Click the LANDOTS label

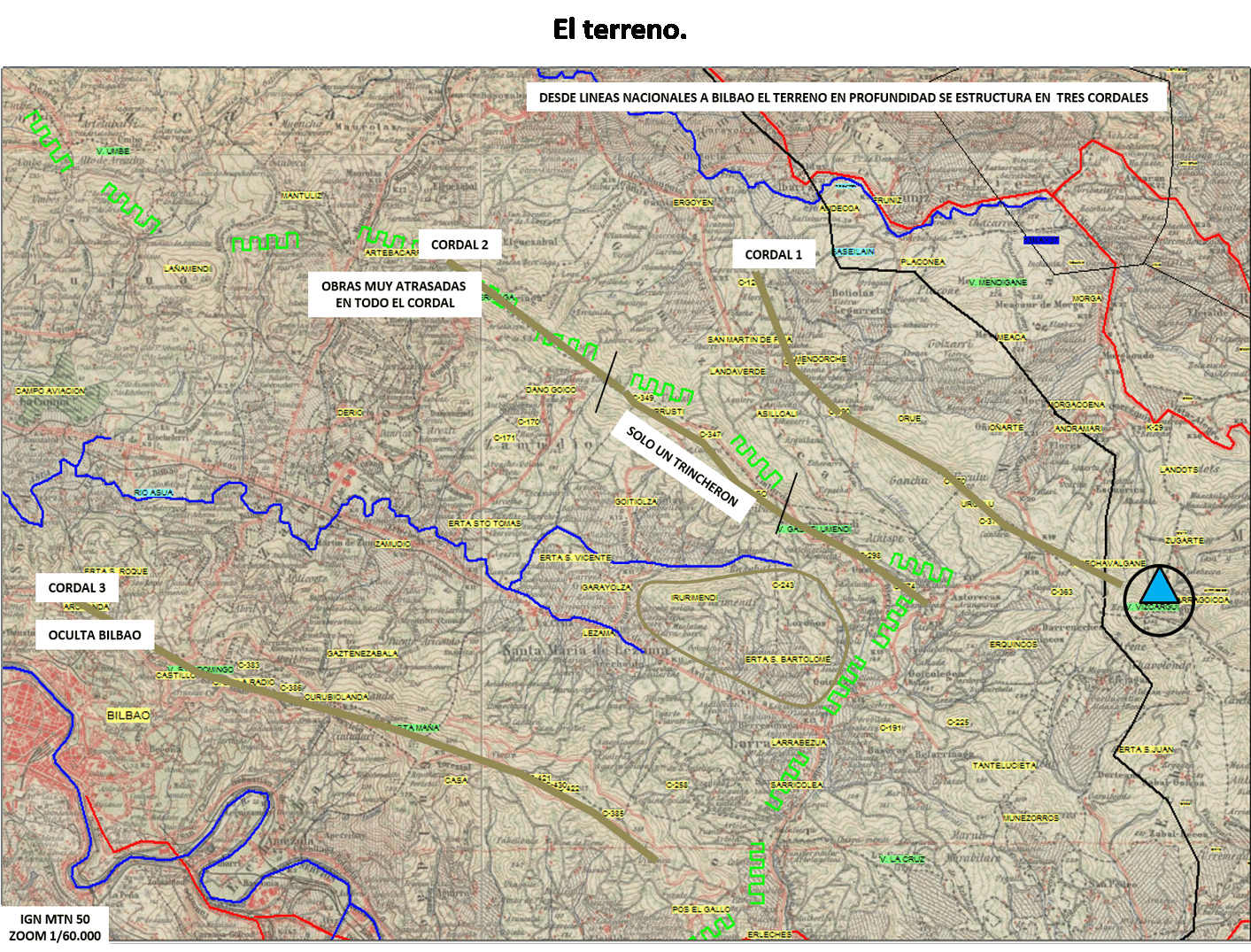coord(1179,470)
